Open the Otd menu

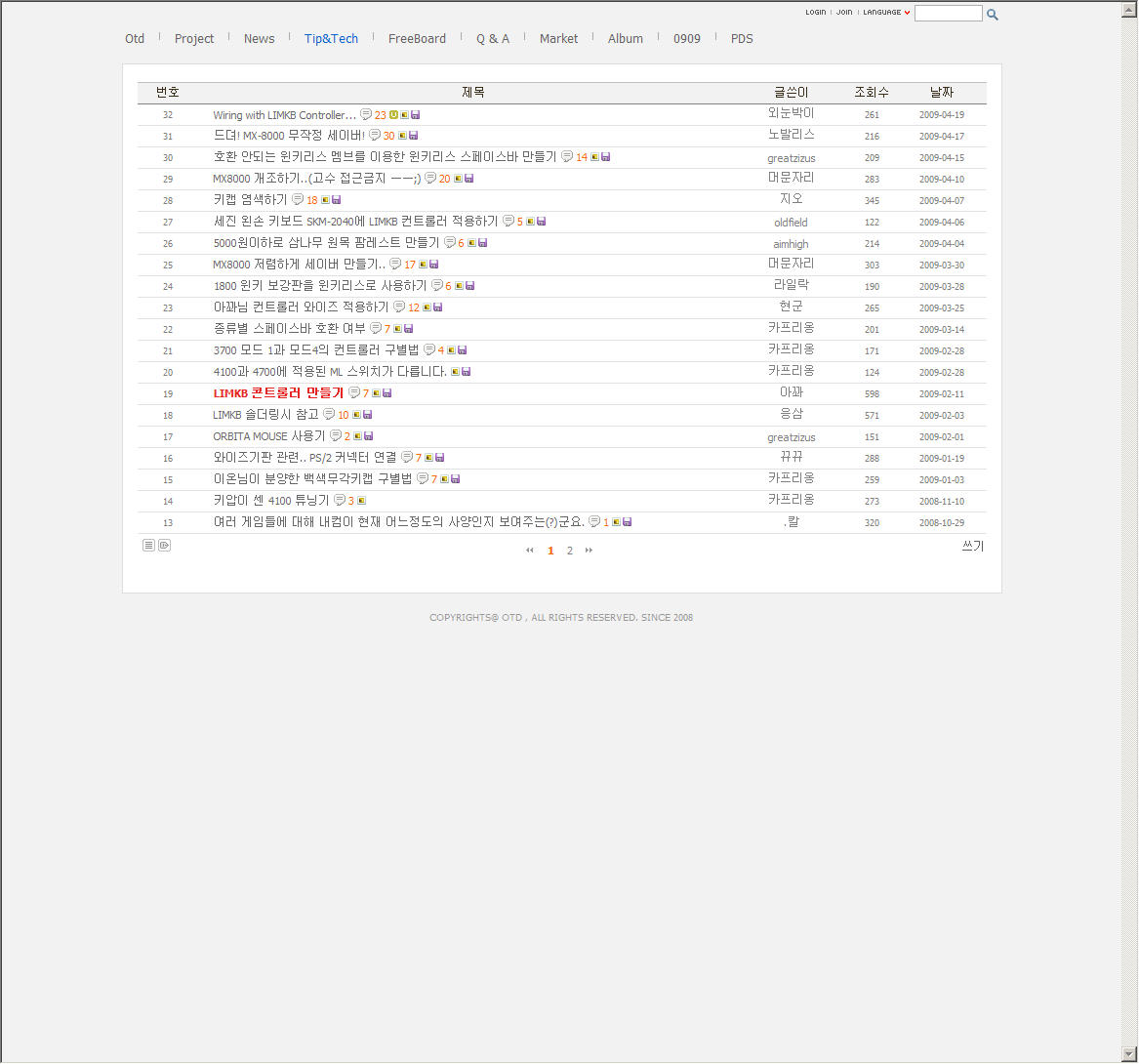(135, 38)
